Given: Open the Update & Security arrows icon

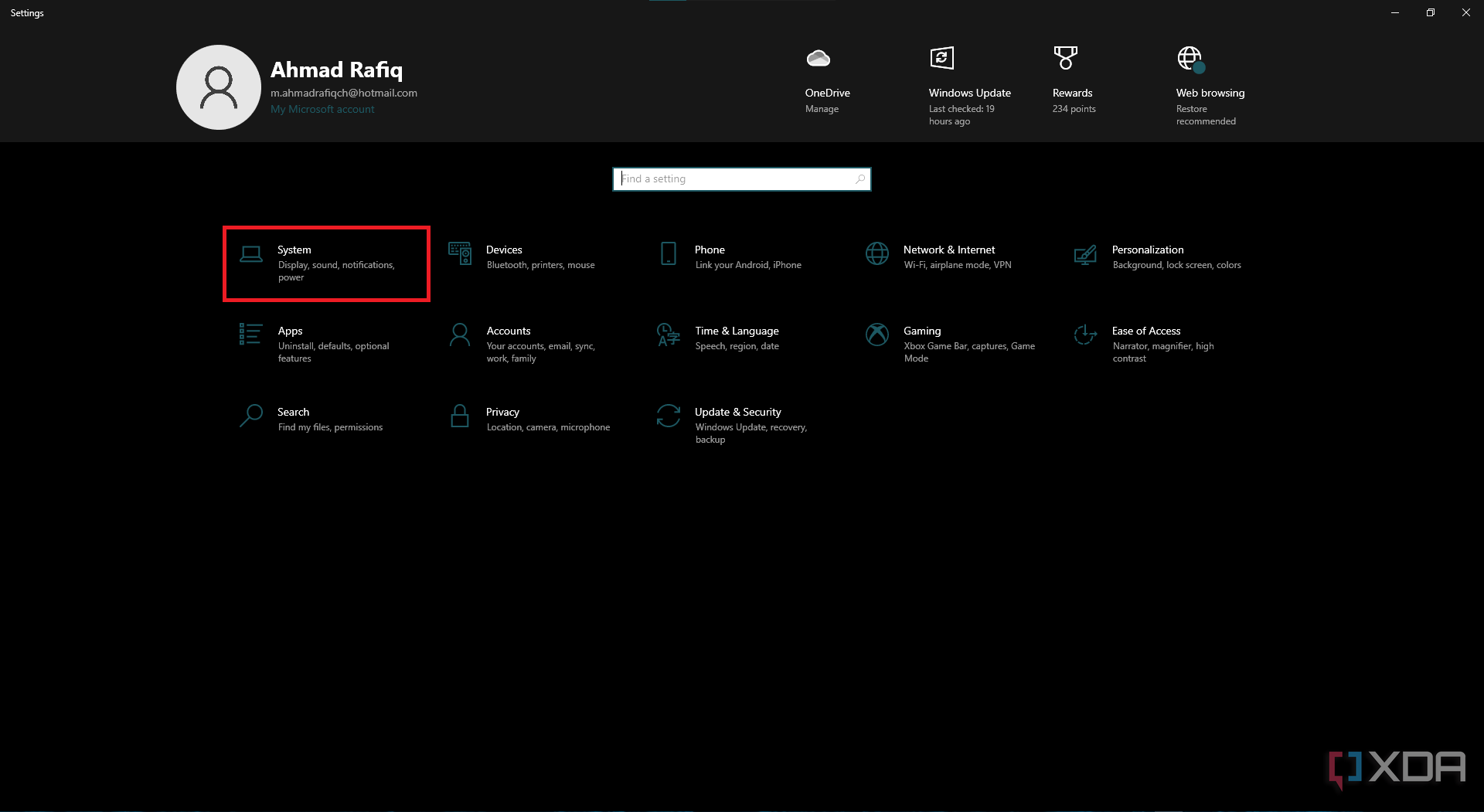Looking at the screenshot, I should tap(669, 416).
